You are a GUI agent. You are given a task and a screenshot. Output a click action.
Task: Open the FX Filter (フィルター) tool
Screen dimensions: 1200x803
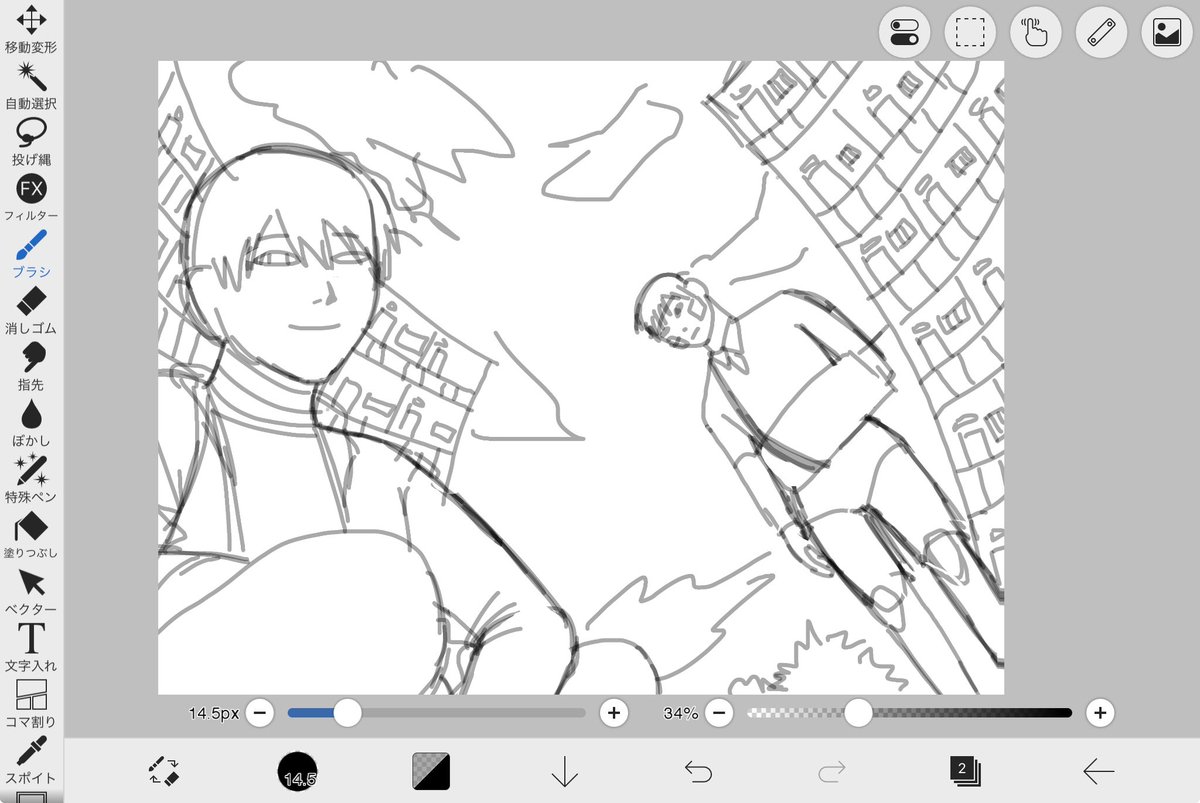[x=31, y=196]
